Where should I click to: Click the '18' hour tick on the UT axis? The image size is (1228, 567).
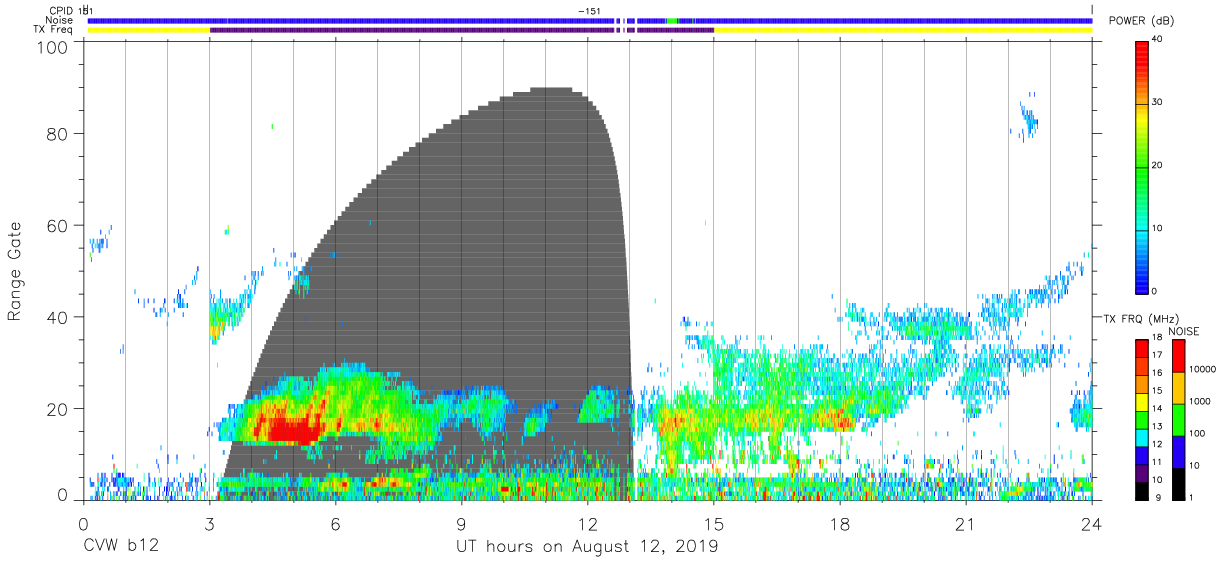pyautogui.click(x=840, y=524)
